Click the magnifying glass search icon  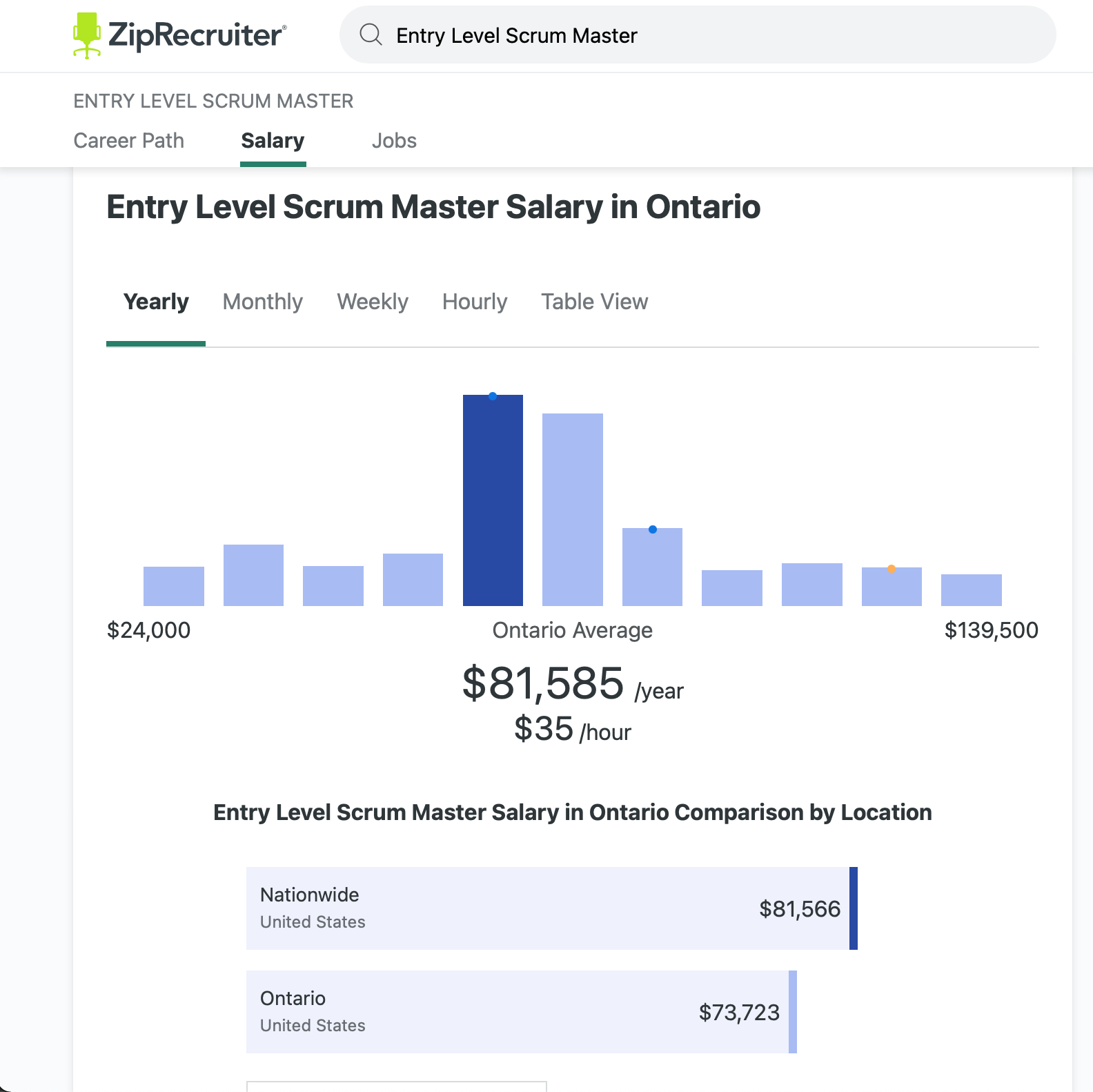click(x=371, y=35)
